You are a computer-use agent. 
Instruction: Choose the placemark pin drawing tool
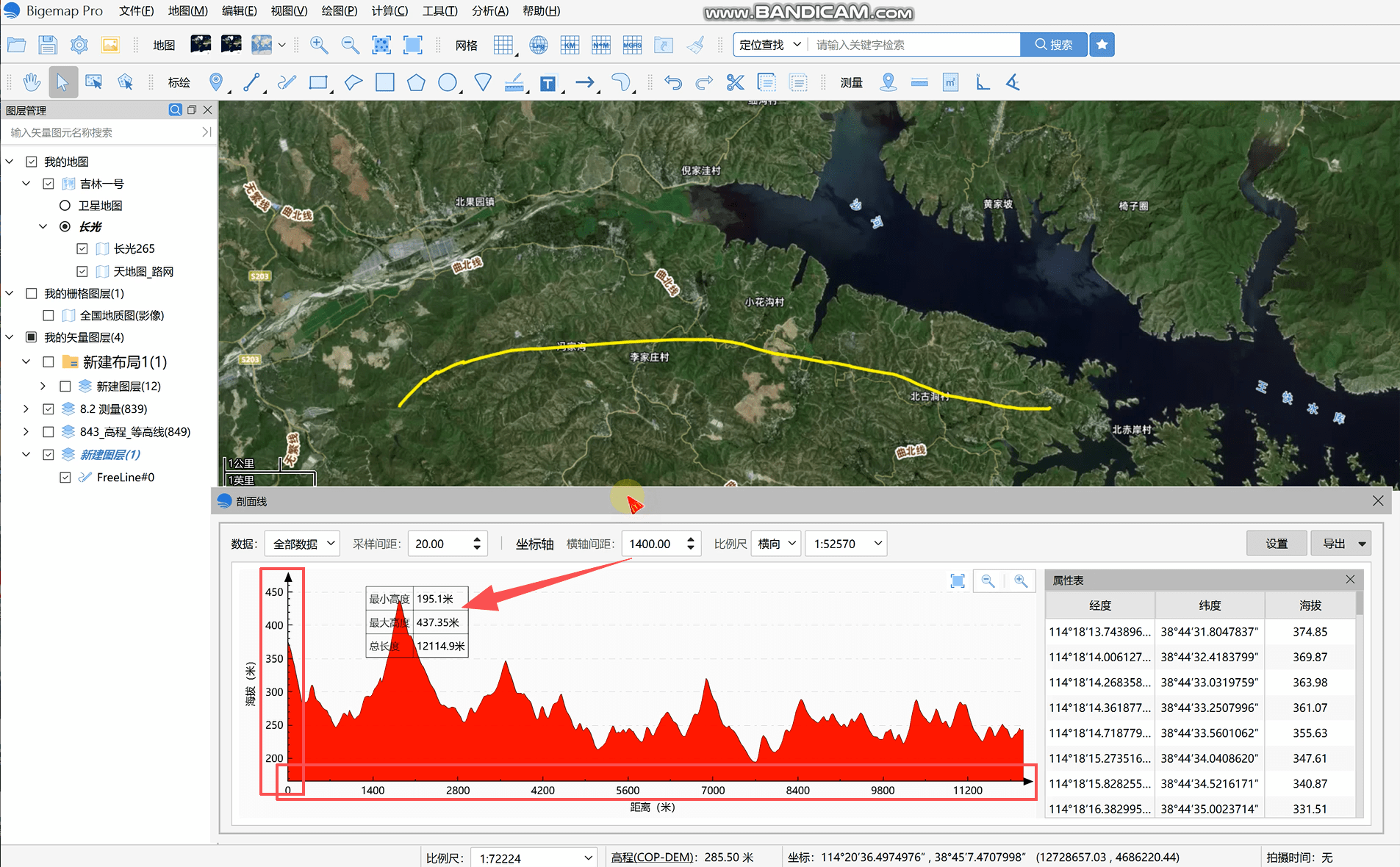pos(215,82)
